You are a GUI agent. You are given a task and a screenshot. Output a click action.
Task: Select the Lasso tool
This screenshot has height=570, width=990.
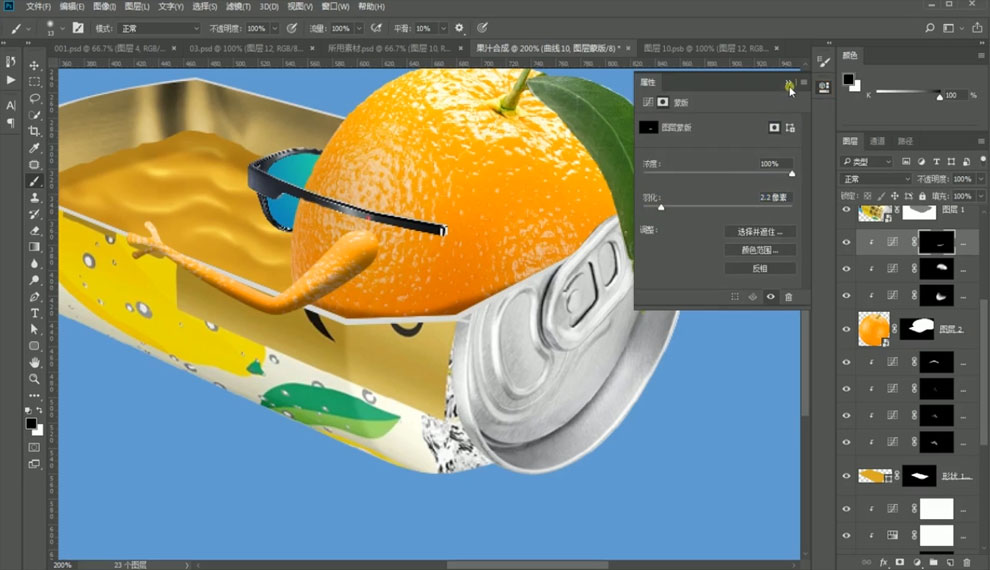pyautogui.click(x=34, y=98)
